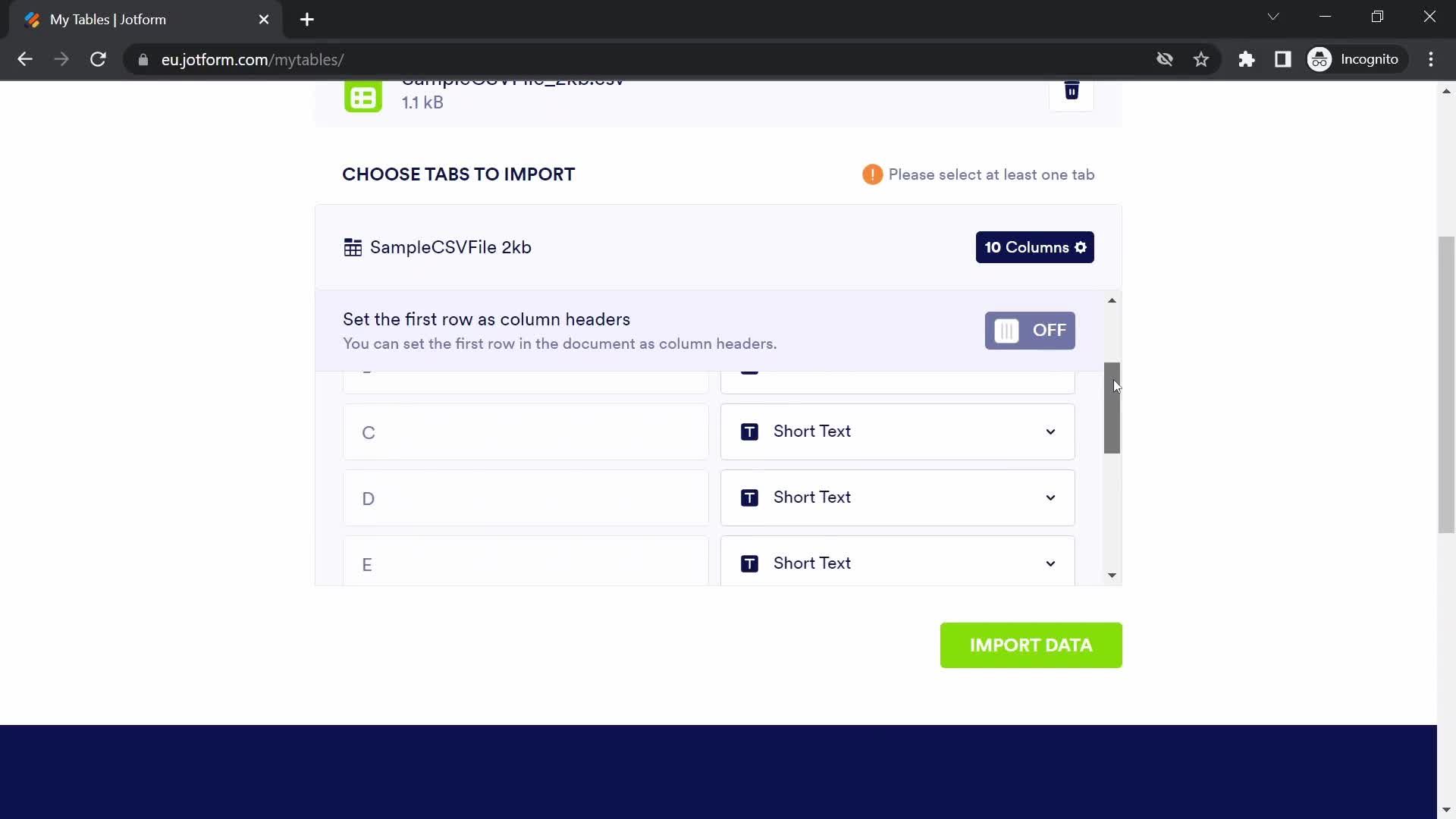Click the Short Text type icon for column C
1456x819 pixels.
click(x=749, y=431)
